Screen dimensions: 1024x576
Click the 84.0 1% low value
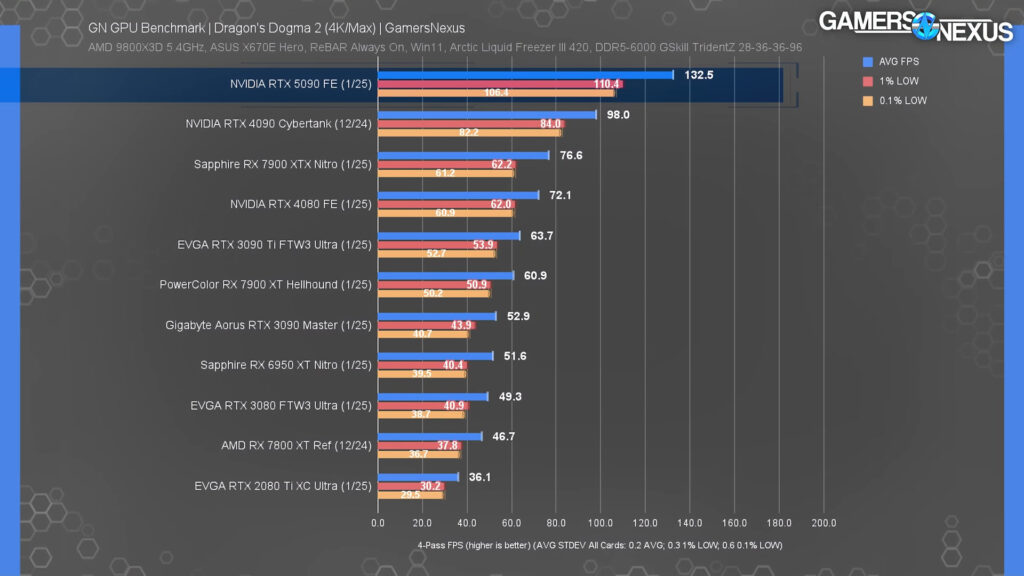click(x=550, y=124)
